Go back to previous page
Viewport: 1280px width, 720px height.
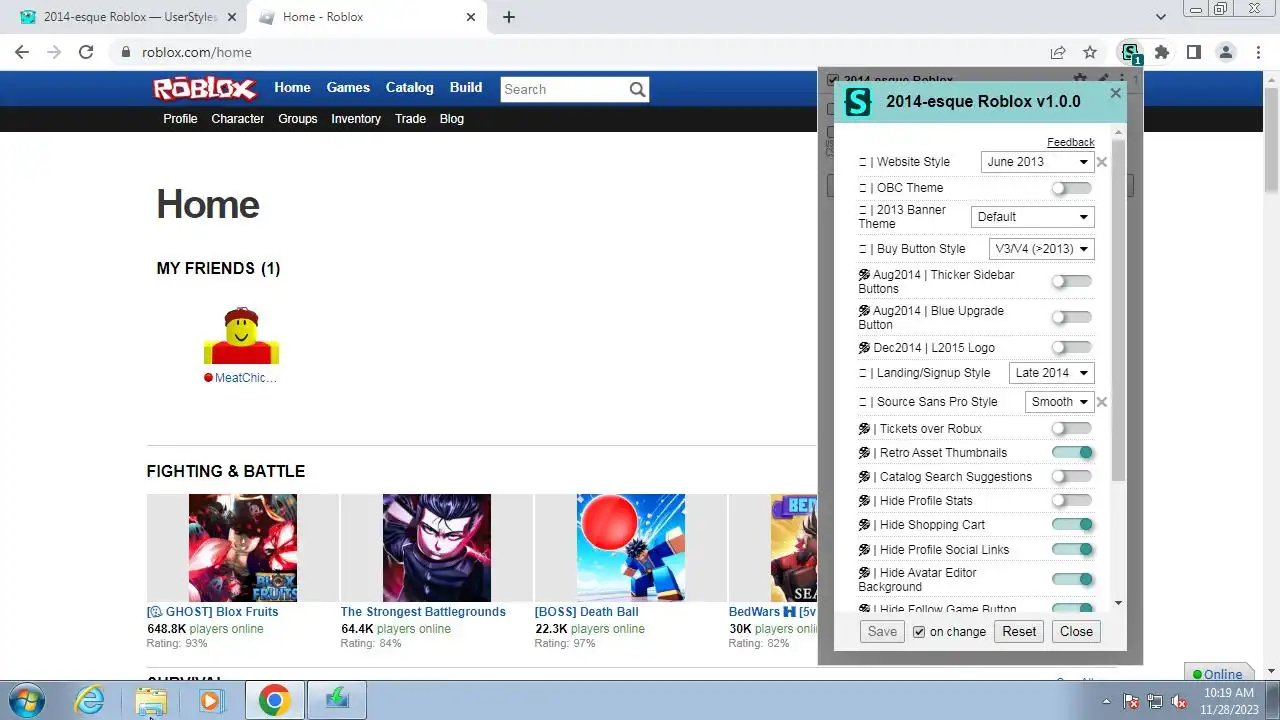(22, 52)
